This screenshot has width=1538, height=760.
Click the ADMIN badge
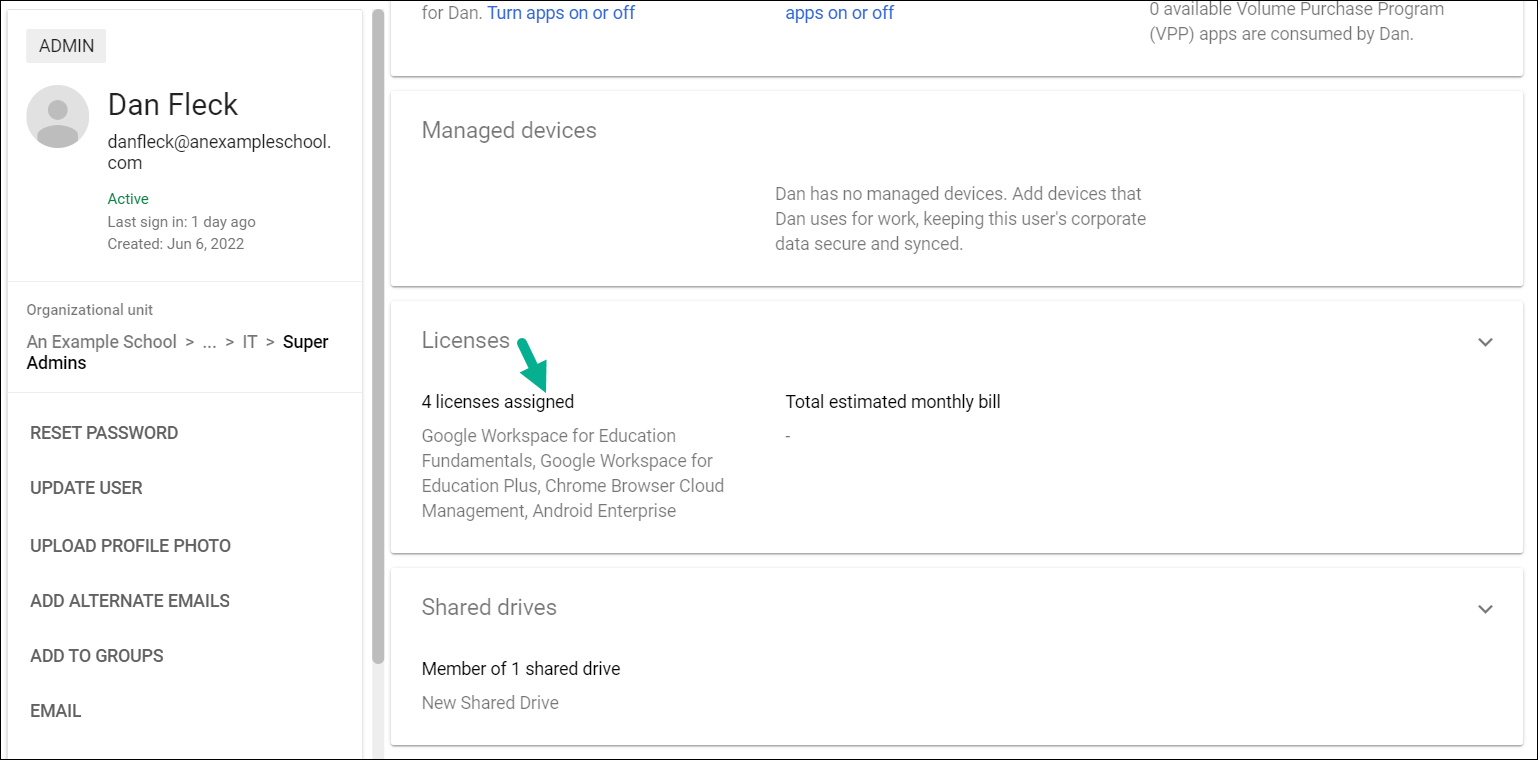66,46
